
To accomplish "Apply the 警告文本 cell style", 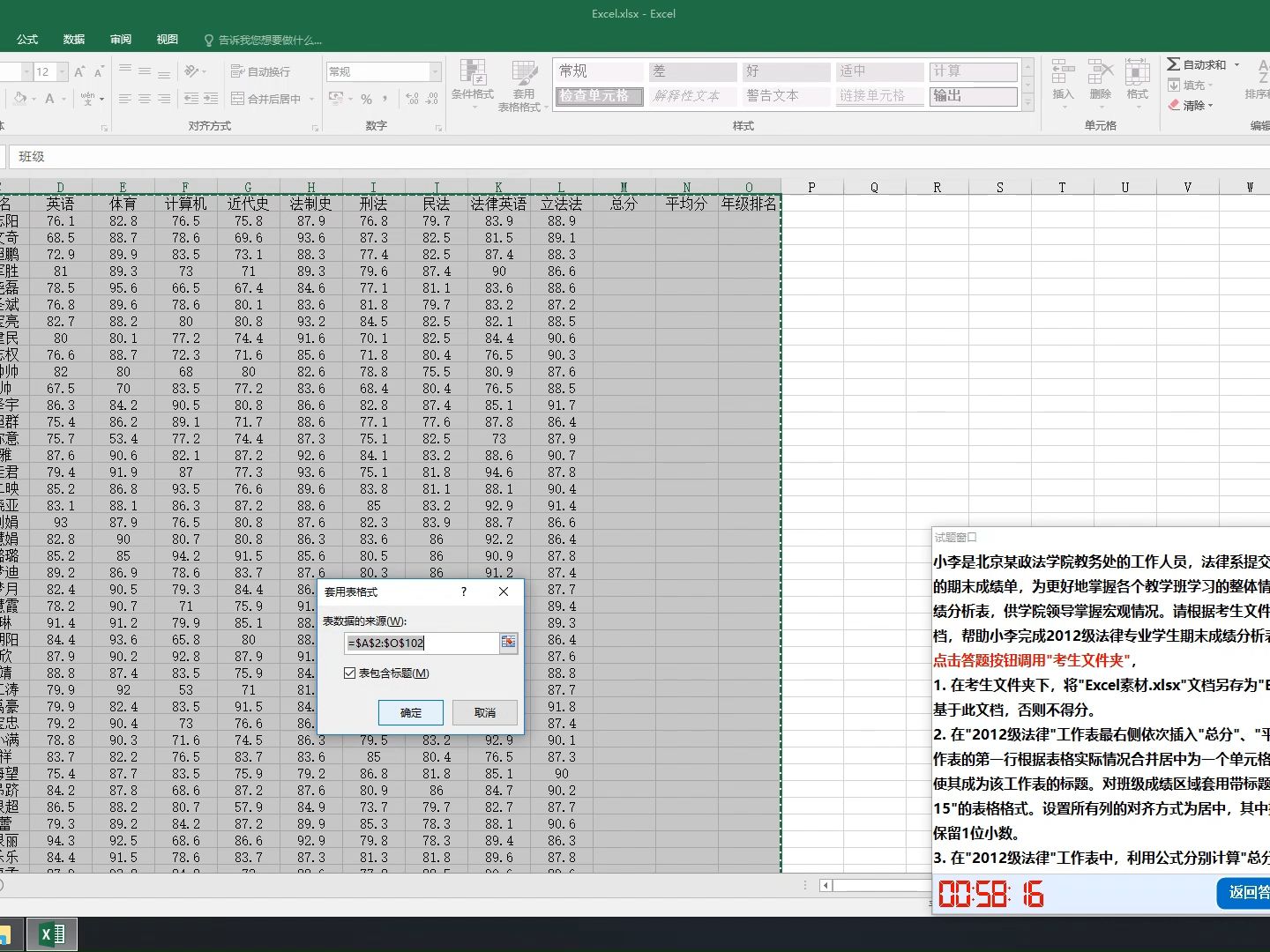I will (787, 96).
